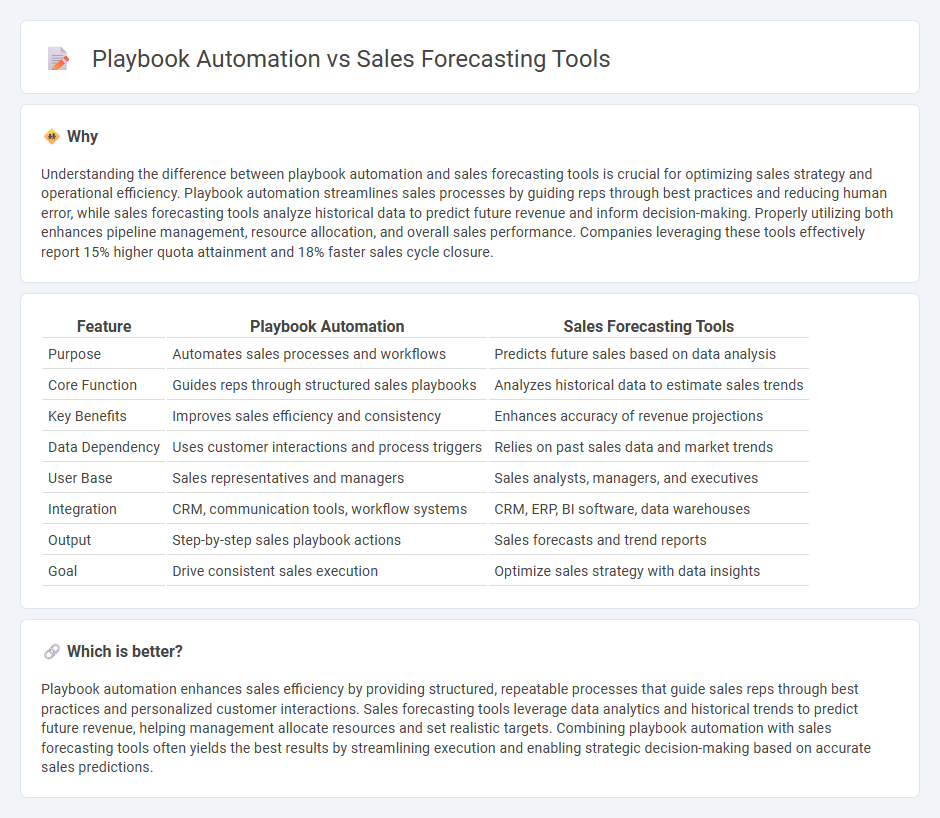Select the page title Playbook Automation vs Sales Forecasting Tools
Viewport: 940px width, 818px height.
click(x=351, y=59)
